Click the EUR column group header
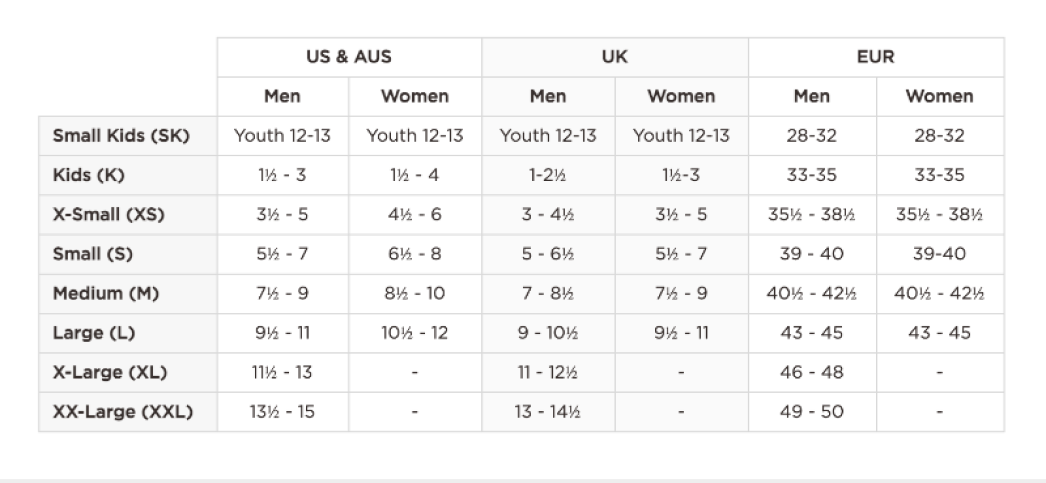Image resolution: width=1046 pixels, height=483 pixels. coord(875,57)
